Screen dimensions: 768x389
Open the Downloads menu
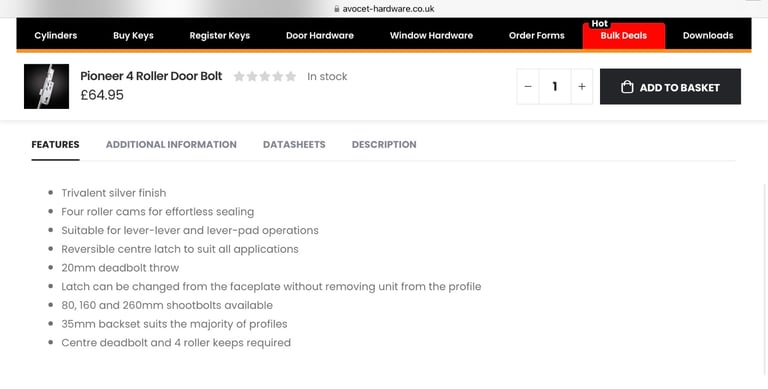(708, 35)
